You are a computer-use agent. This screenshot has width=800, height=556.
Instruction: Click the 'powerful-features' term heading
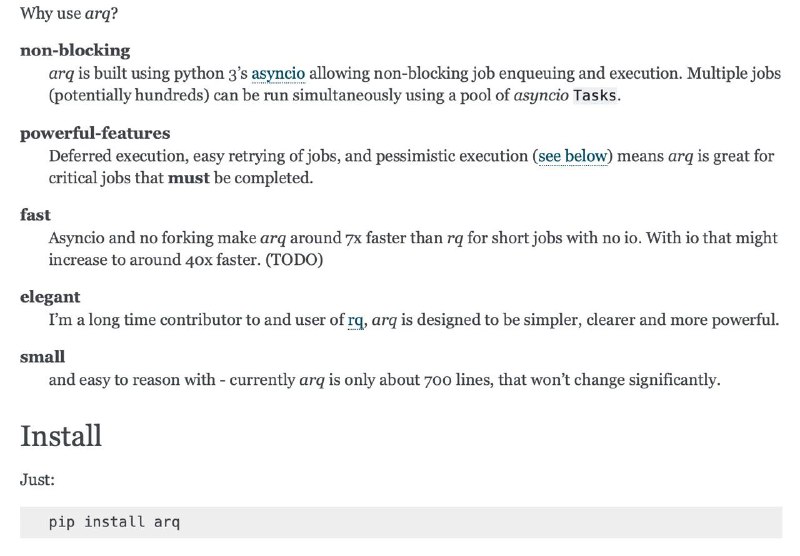point(95,133)
